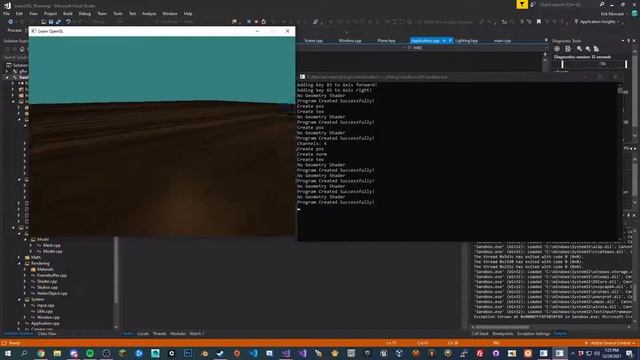Select Skybox.cpp in Solution Explorer
Image resolution: width=640 pixels, height=360 pixels.
[47, 287]
